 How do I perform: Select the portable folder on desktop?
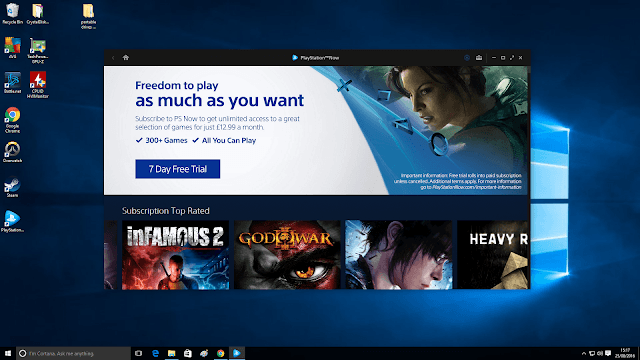[x=89, y=16]
